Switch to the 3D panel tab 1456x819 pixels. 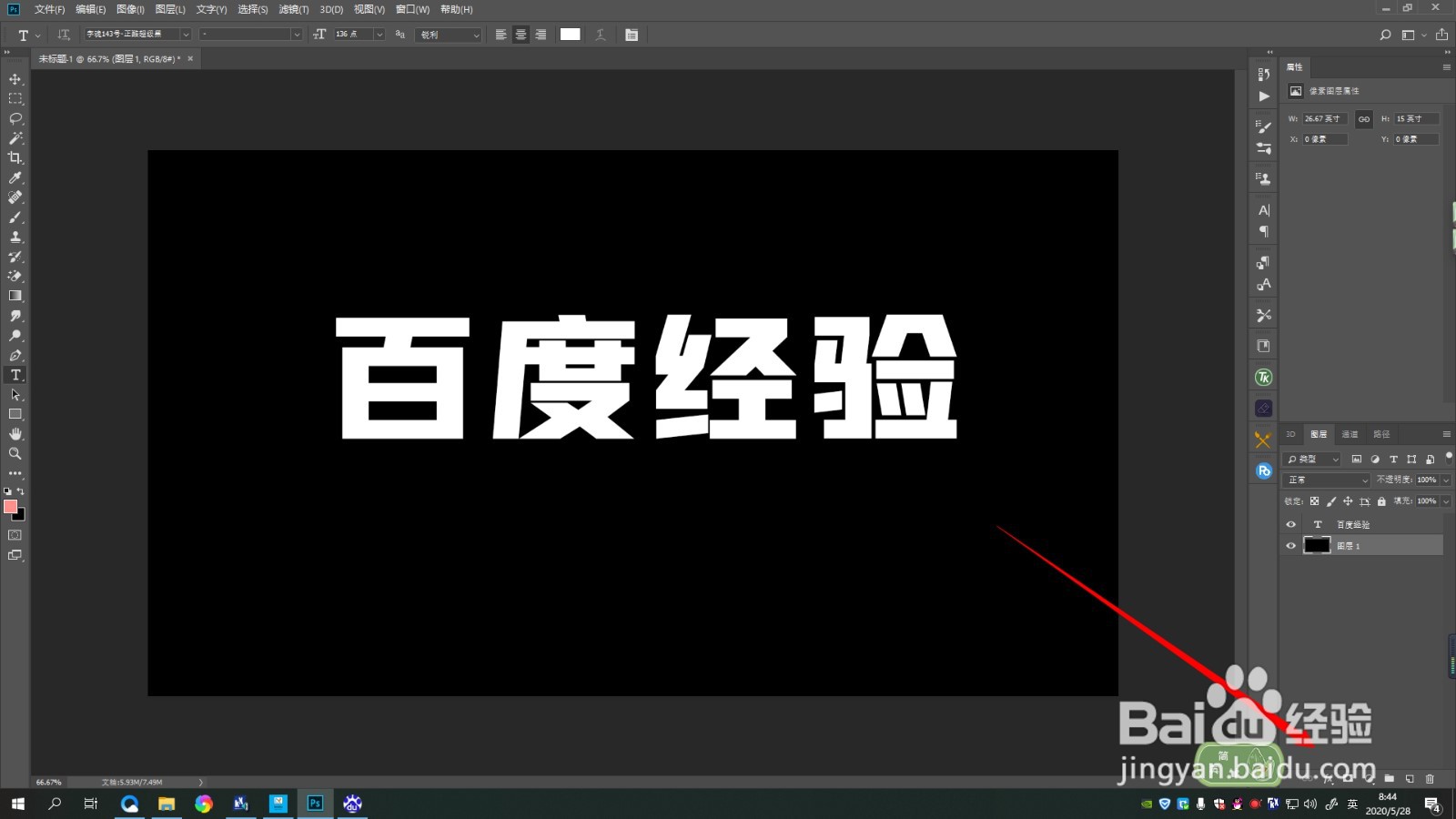coord(1290,434)
